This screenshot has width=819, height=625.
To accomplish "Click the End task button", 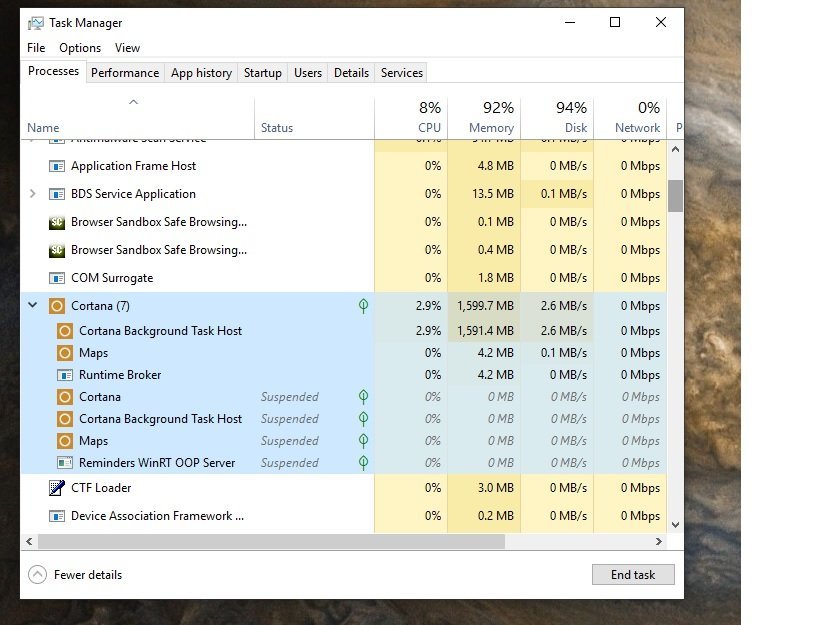I will click(633, 575).
